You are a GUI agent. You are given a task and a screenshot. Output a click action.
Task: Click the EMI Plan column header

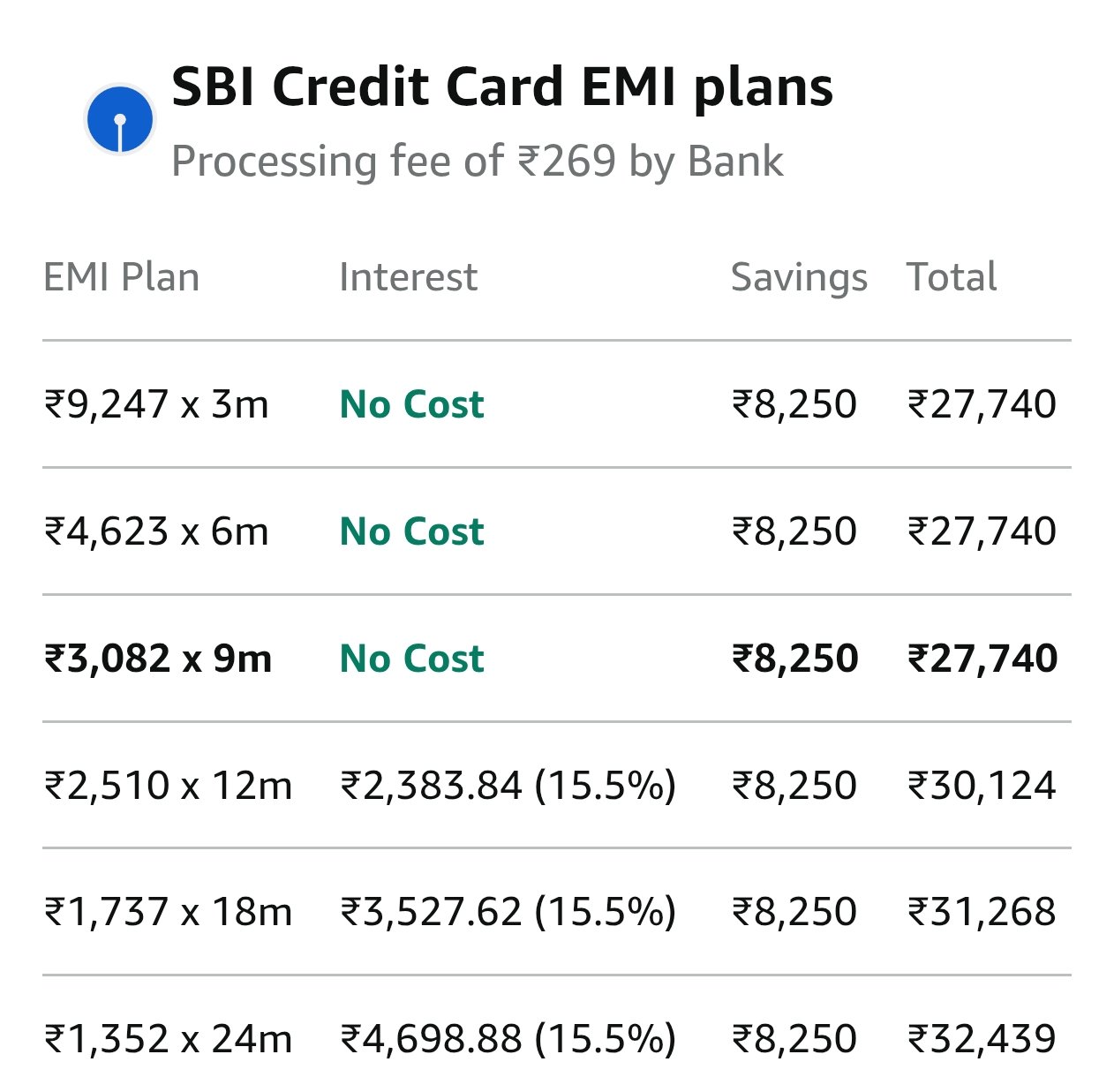121,277
